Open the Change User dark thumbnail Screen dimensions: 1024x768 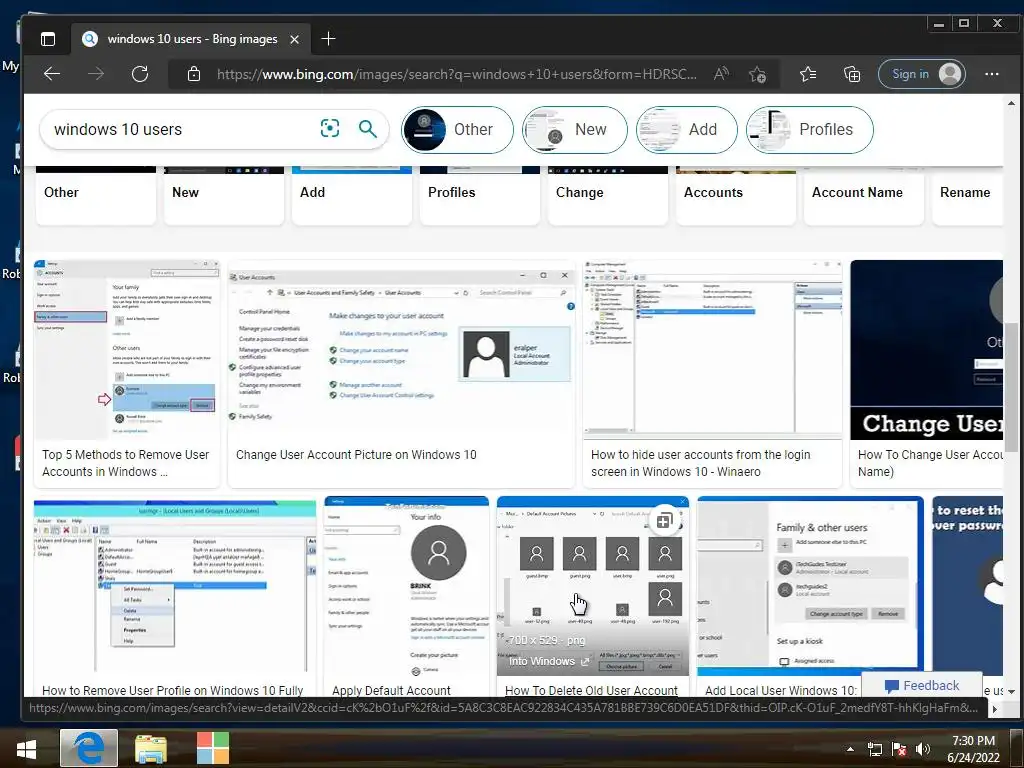927,350
